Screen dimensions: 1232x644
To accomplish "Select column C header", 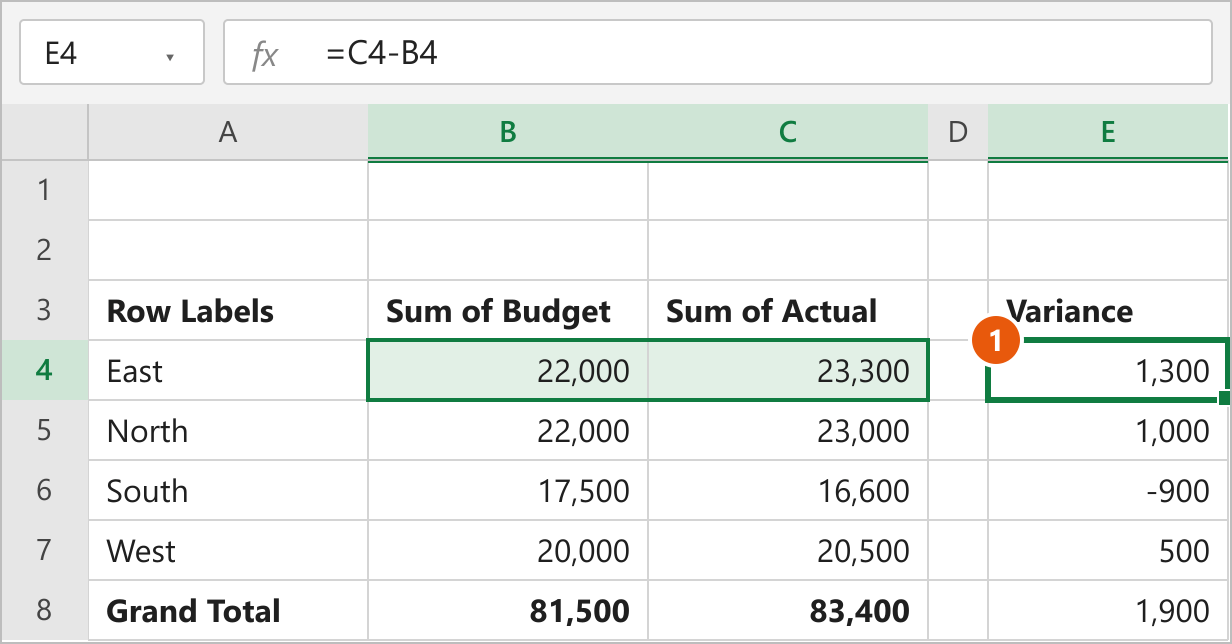I will [x=788, y=131].
